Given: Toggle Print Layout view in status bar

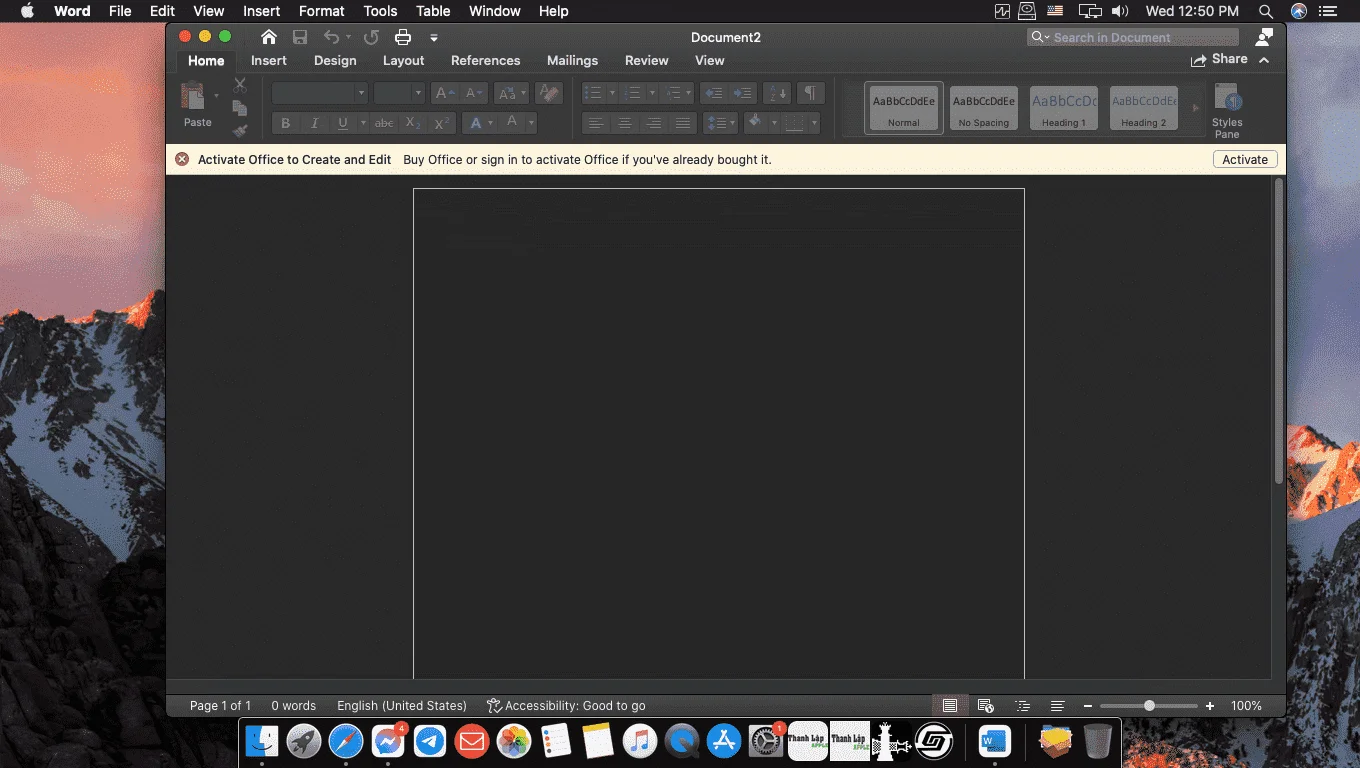Looking at the screenshot, I should (950, 706).
